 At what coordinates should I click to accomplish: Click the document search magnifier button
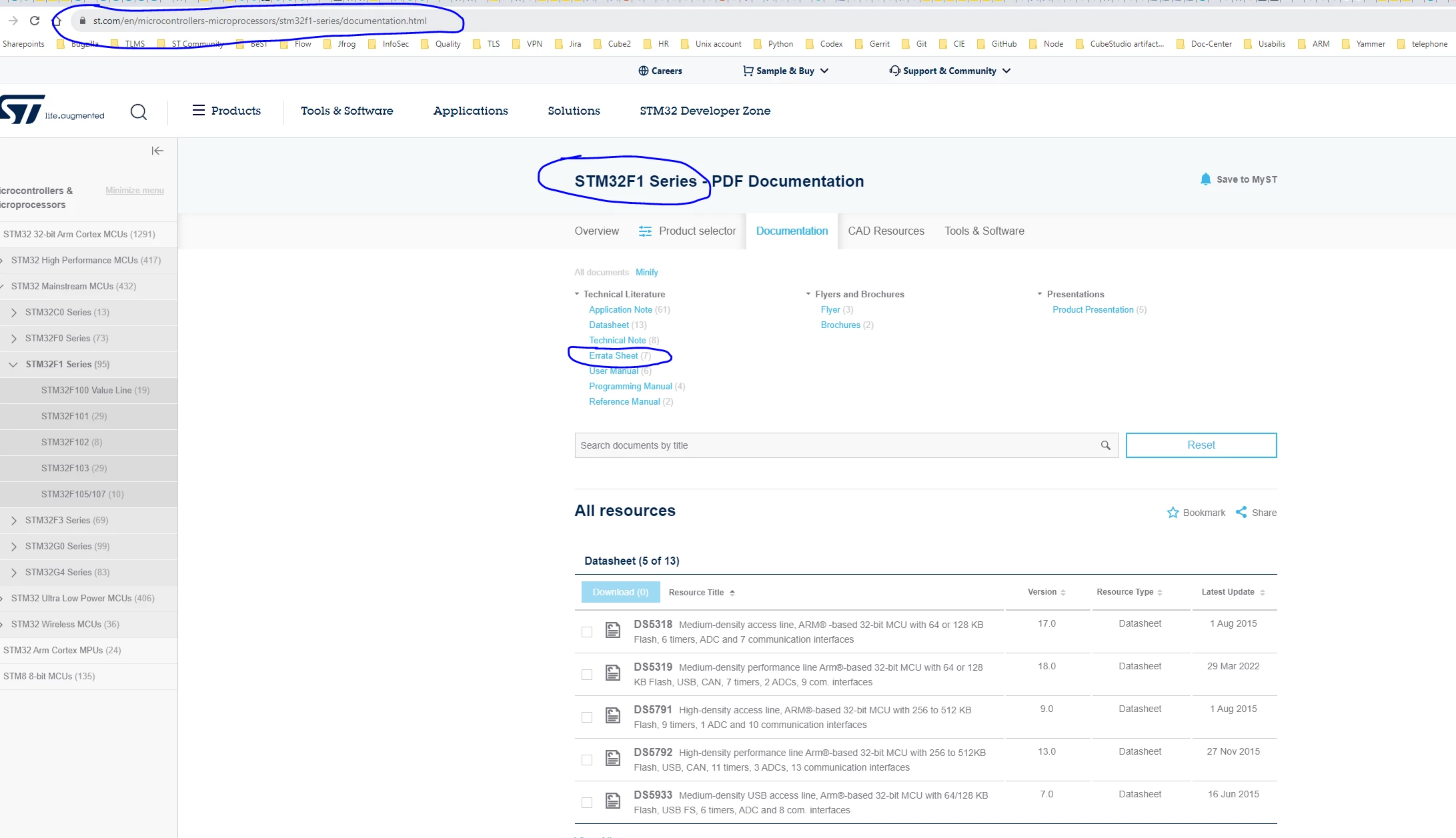click(x=1105, y=445)
